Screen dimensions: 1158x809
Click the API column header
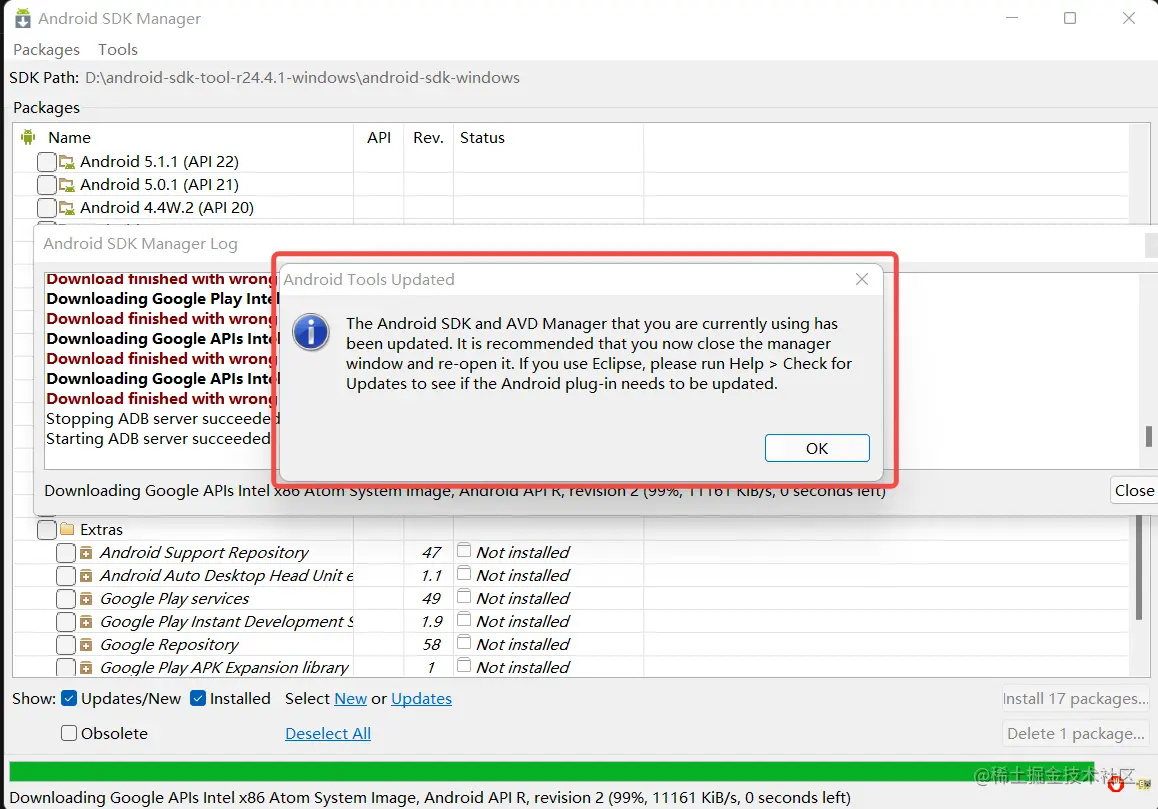(379, 137)
